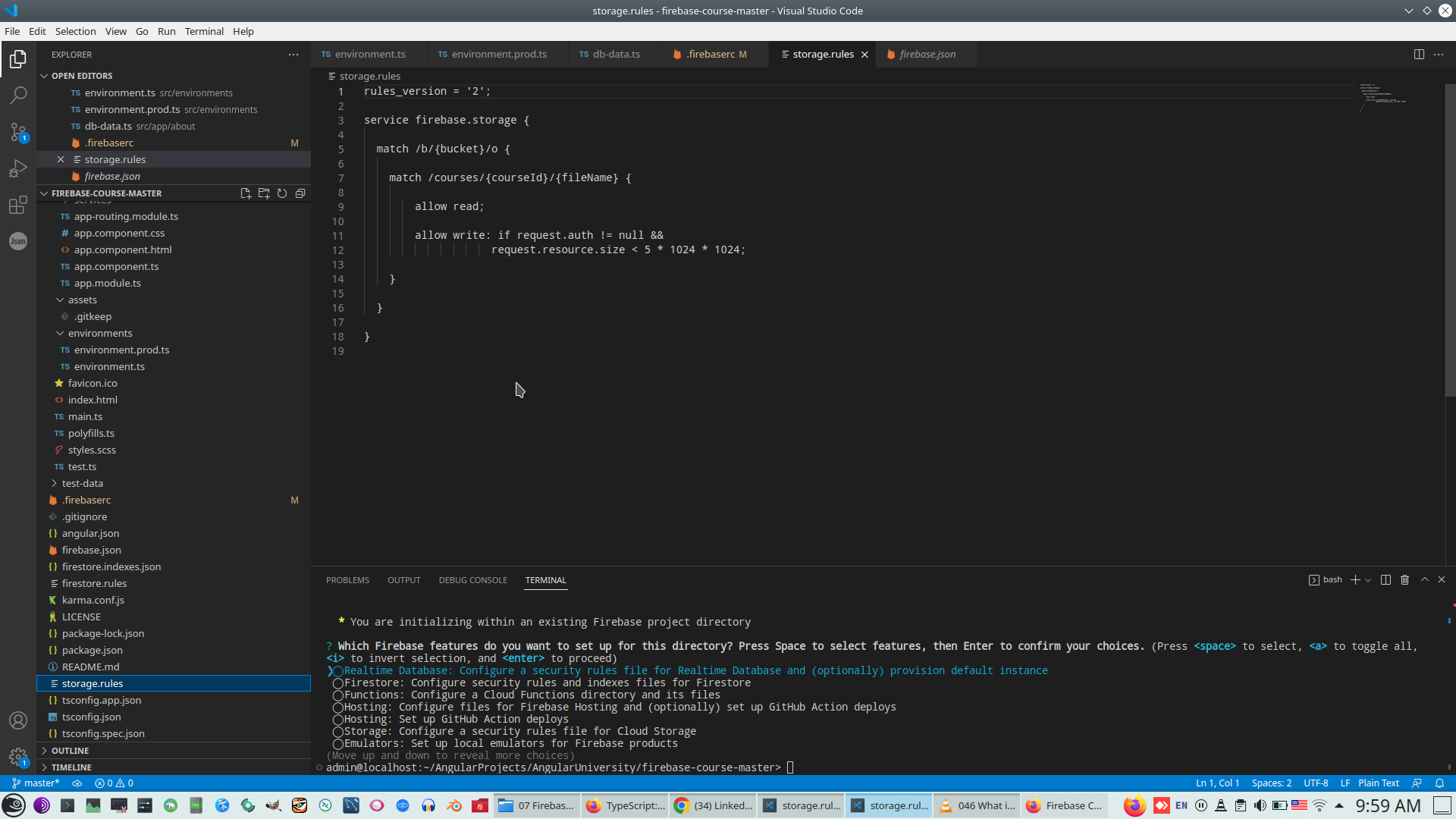The height and width of the screenshot is (819, 1456).
Task: Split the editor to the right
Action: pos(1419,54)
